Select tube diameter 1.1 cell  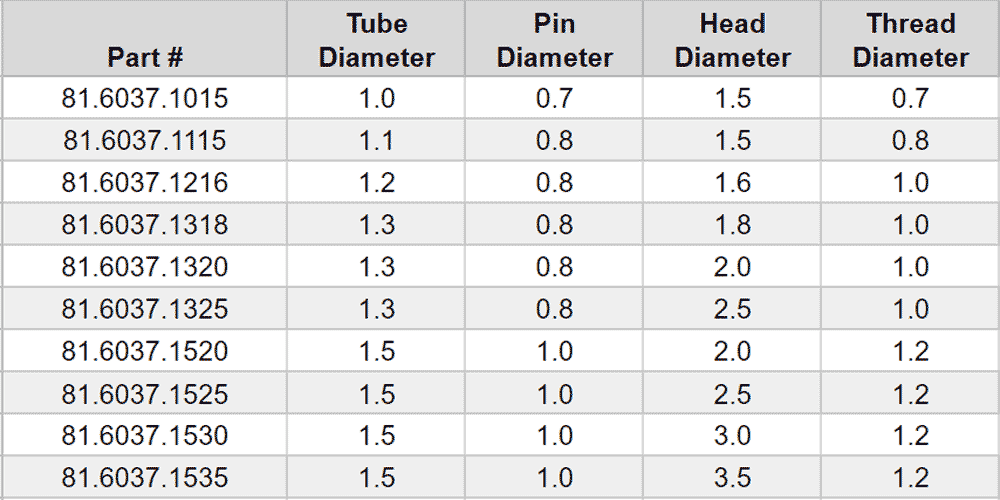(376, 140)
